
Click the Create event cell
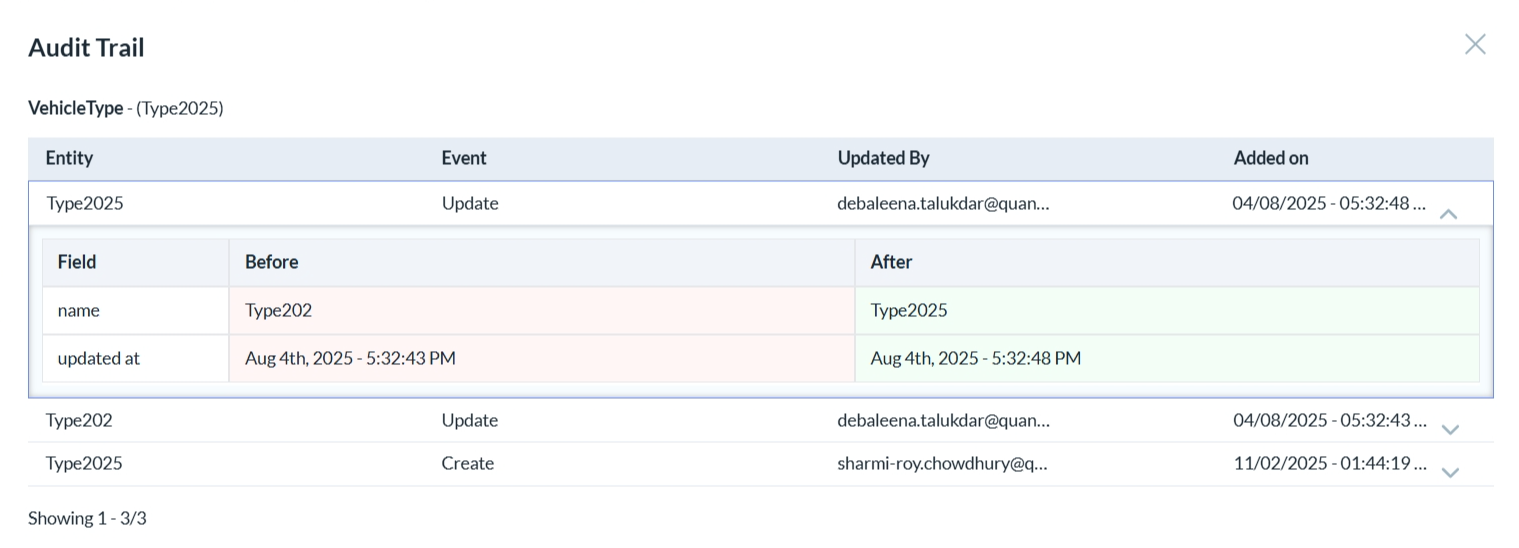(467, 463)
